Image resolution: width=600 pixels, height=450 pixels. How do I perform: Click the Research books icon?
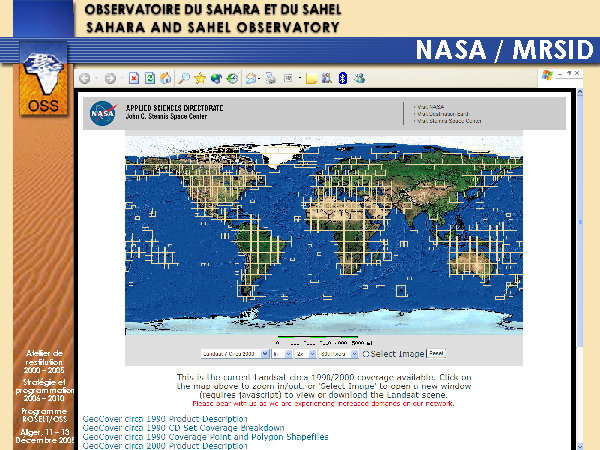(x=326, y=78)
